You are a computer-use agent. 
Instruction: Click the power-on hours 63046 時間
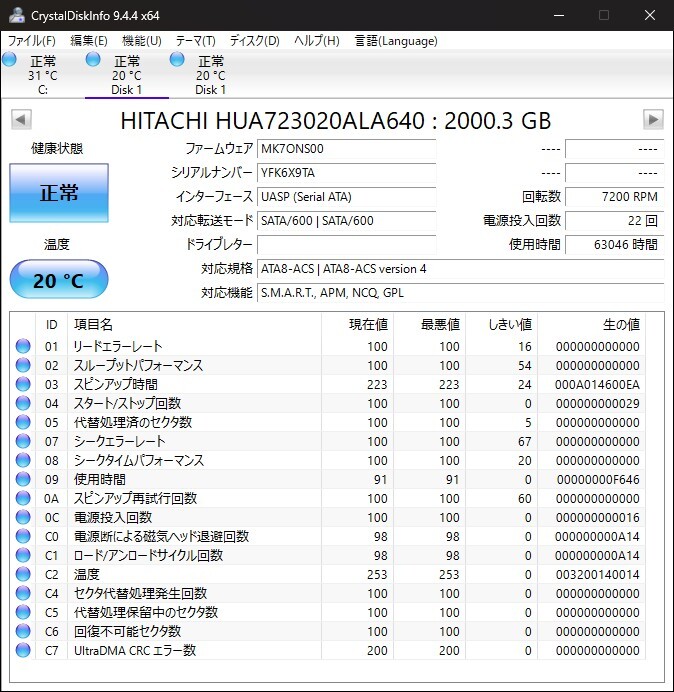(614, 244)
